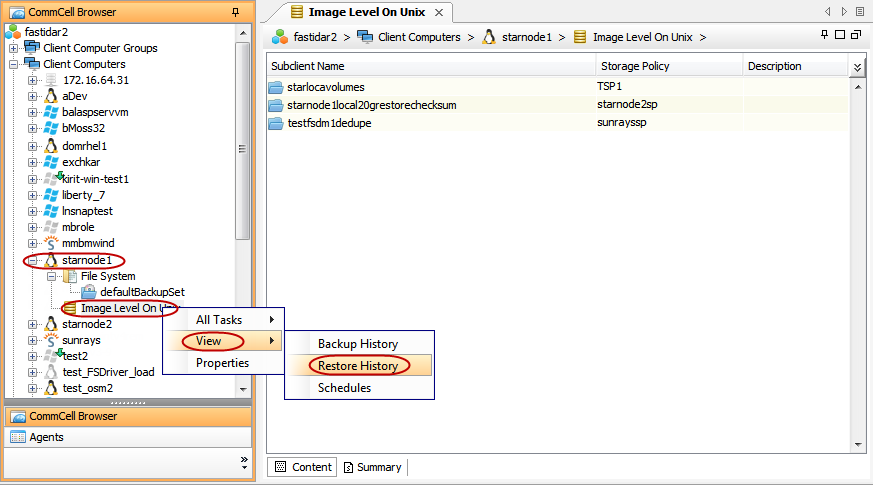873x485 pixels.
Task: Open the column chooser dropdown beside Description
Action: (857, 67)
